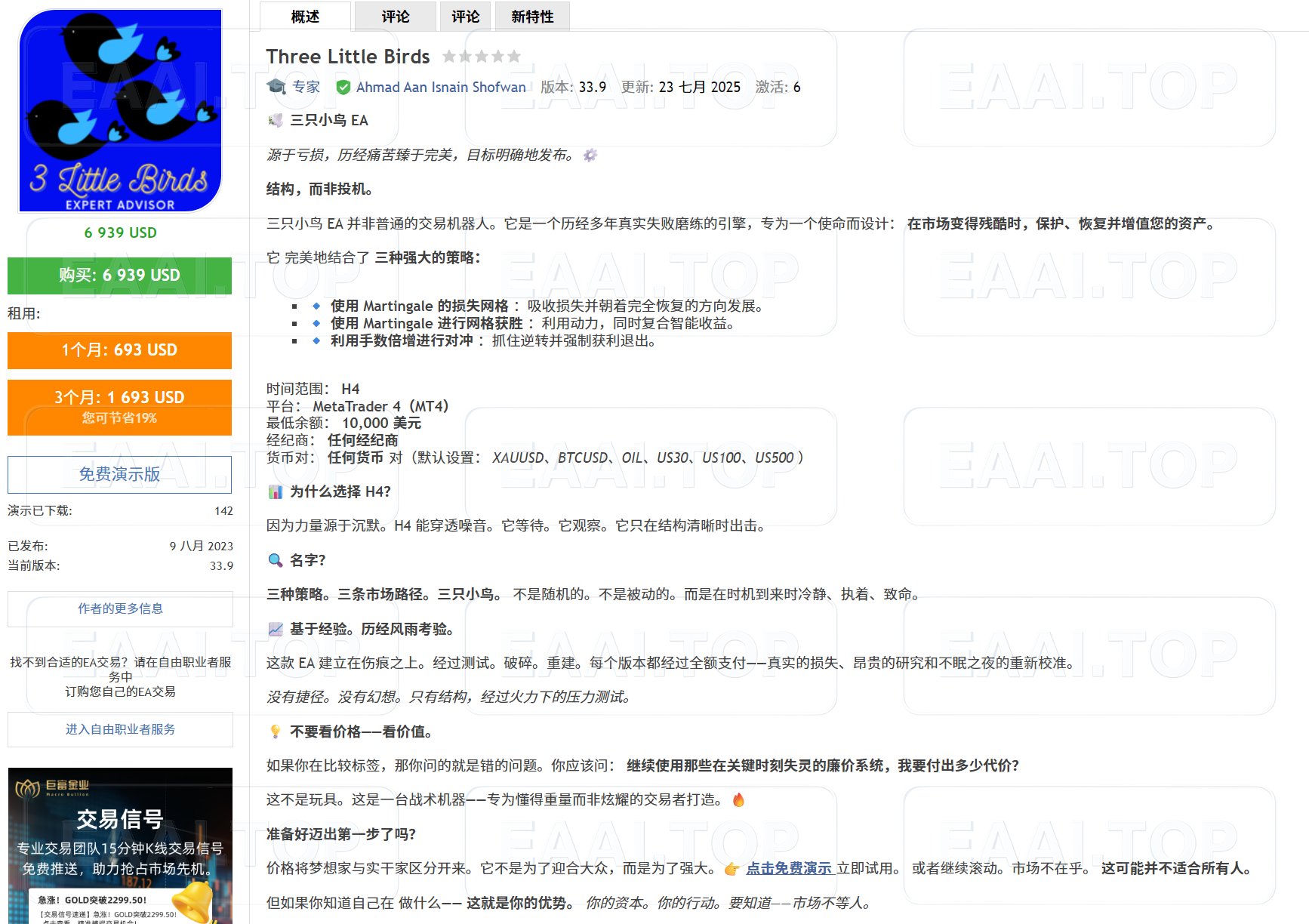Click the Three Little Birds title heading

pos(347,57)
